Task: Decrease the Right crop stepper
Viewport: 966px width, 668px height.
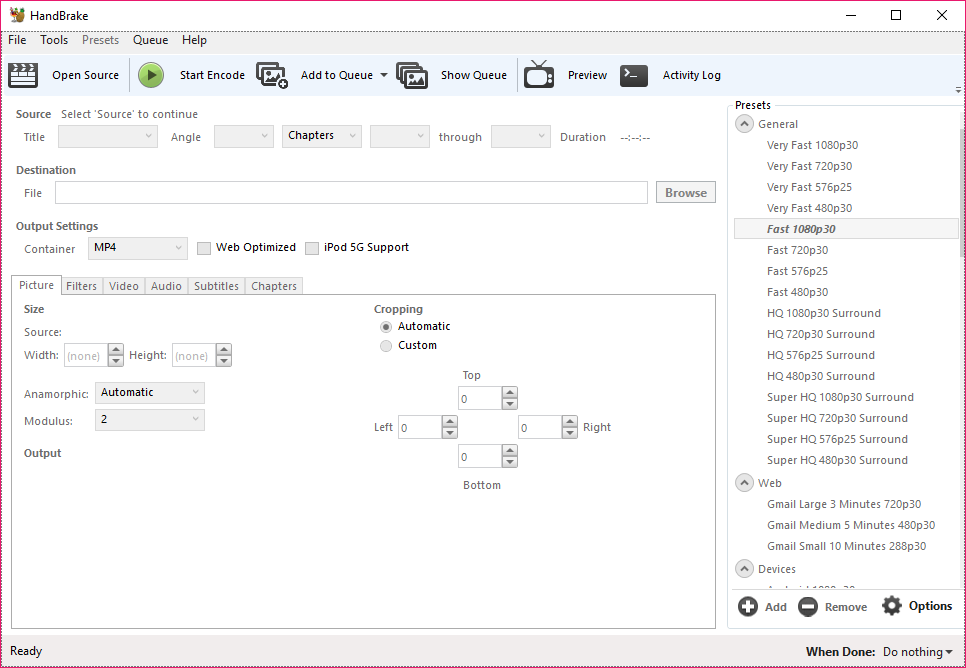Action: 570,433
